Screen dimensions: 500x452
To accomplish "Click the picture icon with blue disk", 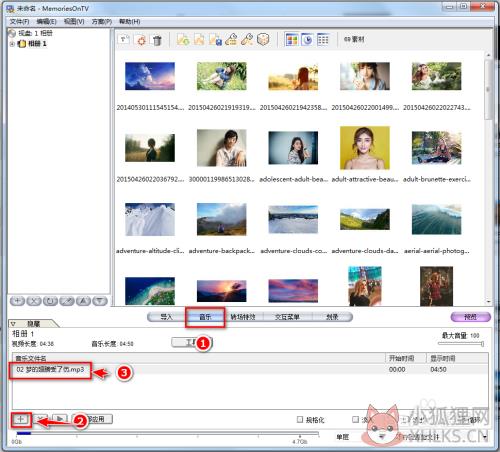I will tap(215, 40).
